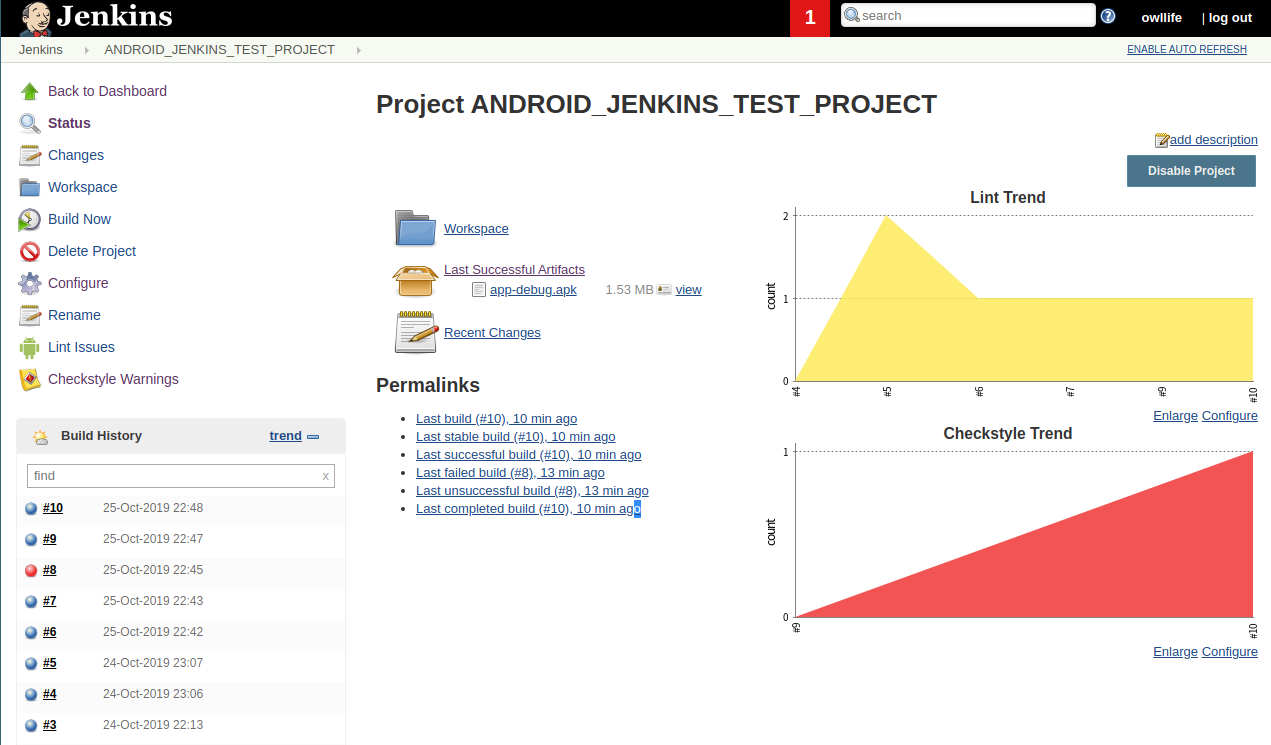The width and height of the screenshot is (1271, 745).
Task: Click the blue status ball for build #10
Action: tap(31, 508)
